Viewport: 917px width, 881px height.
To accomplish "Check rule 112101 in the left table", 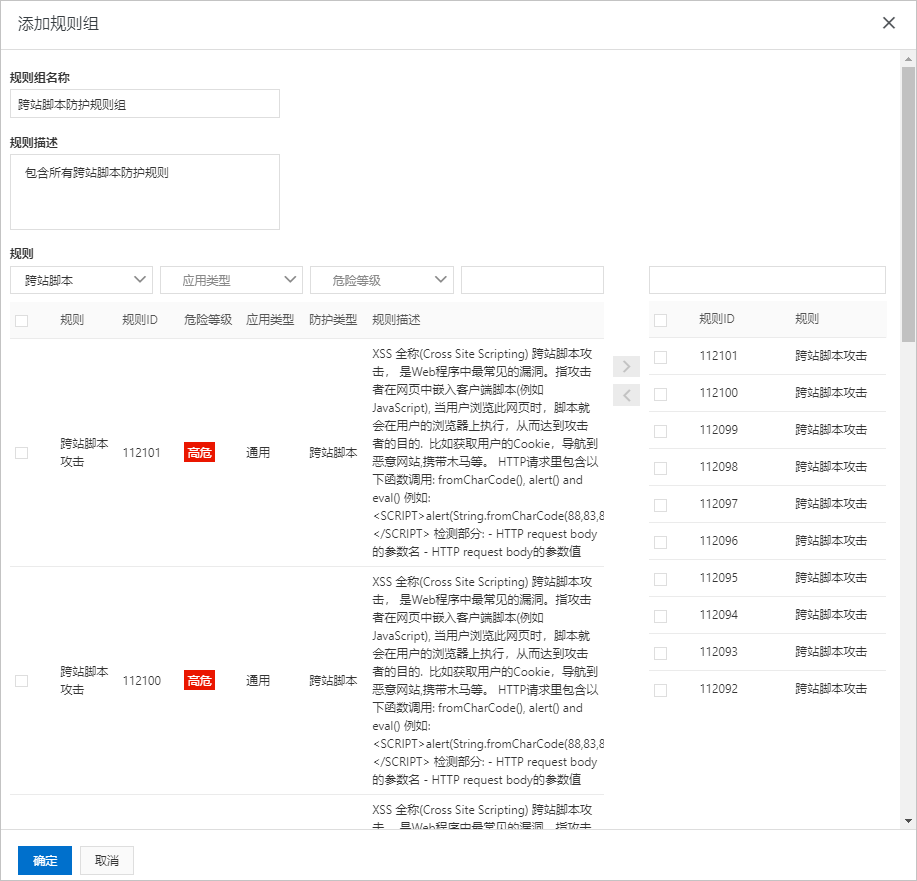I will pos(22,453).
